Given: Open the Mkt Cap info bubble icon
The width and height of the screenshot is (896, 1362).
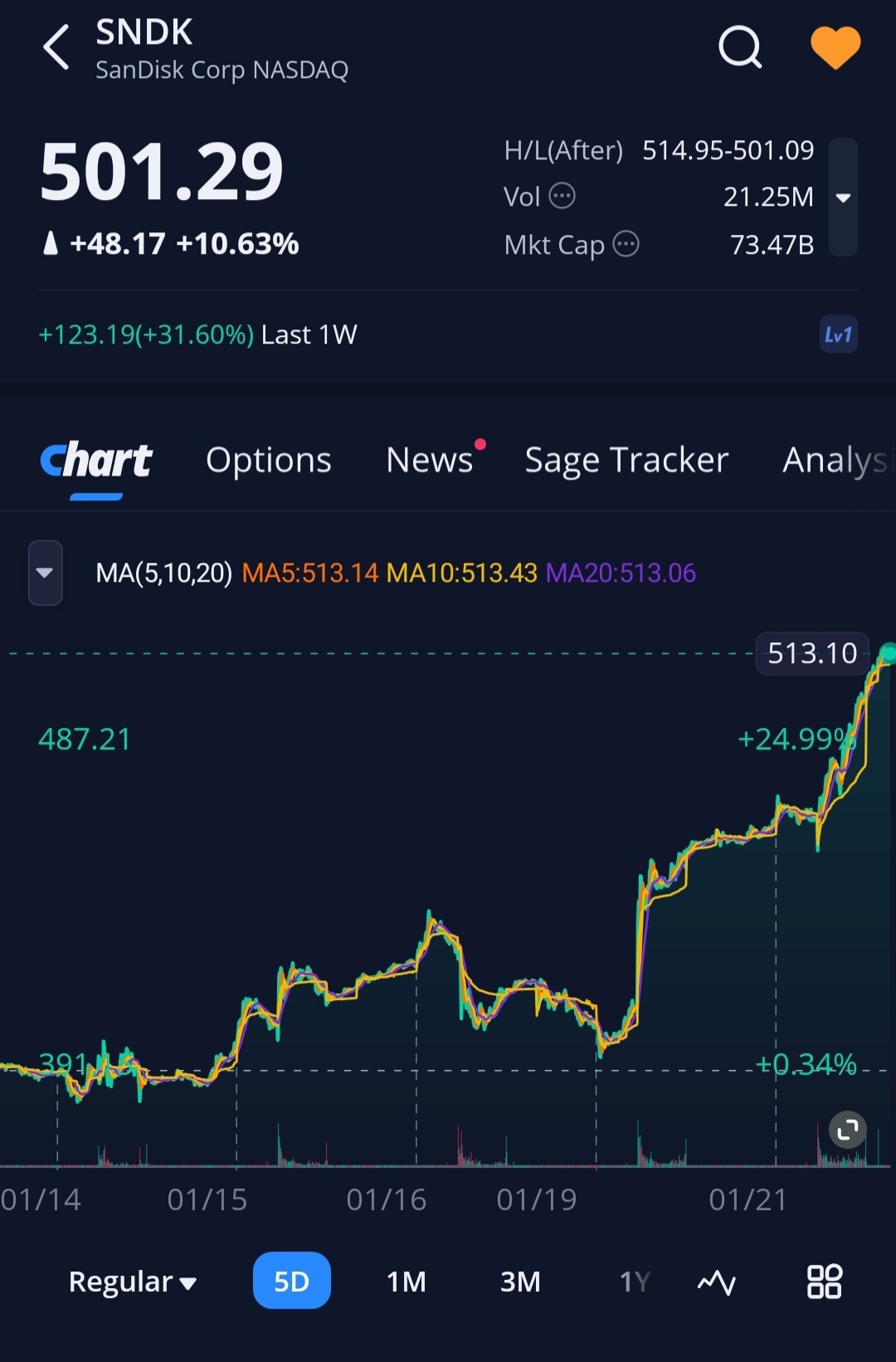Looking at the screenshot, I should pos(626,244).
